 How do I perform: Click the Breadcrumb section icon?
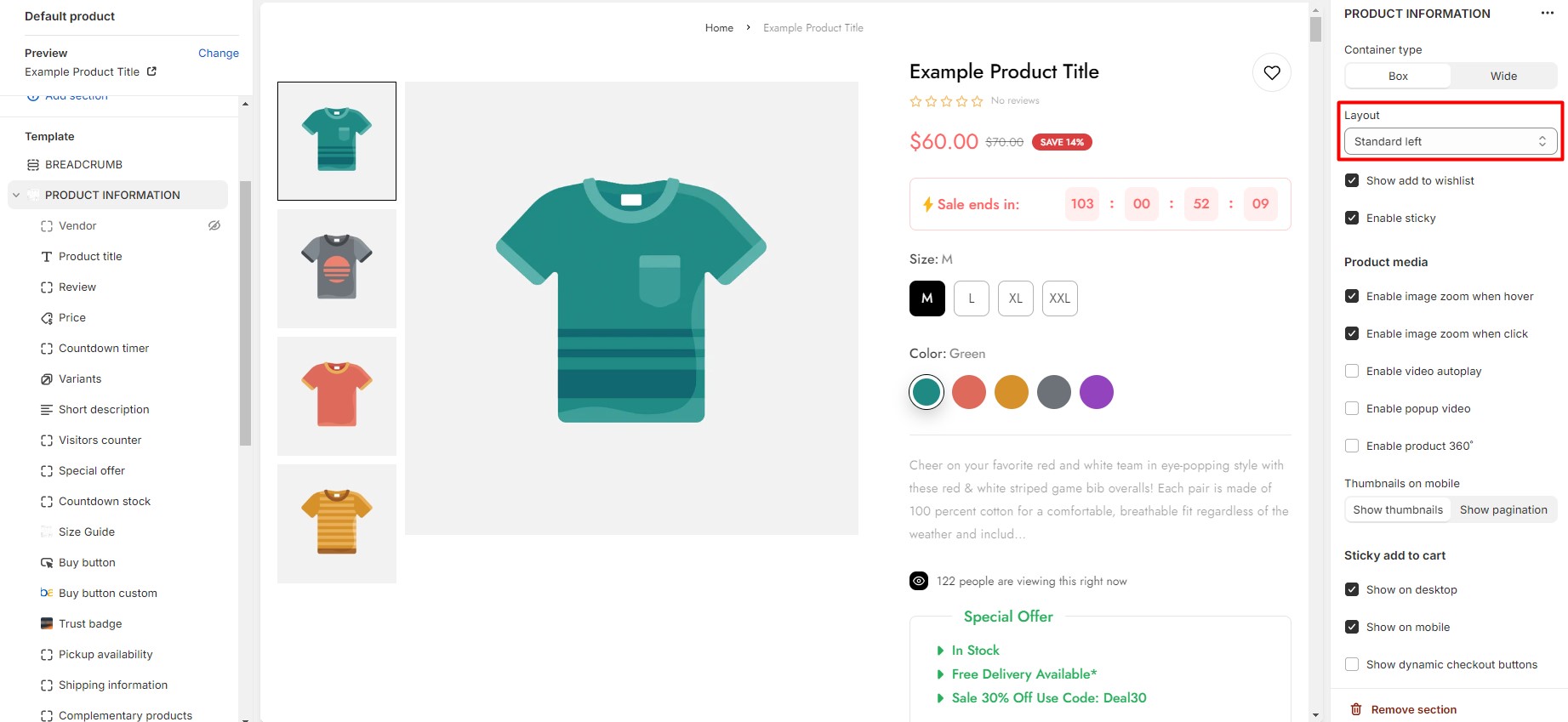coord(33,164)
